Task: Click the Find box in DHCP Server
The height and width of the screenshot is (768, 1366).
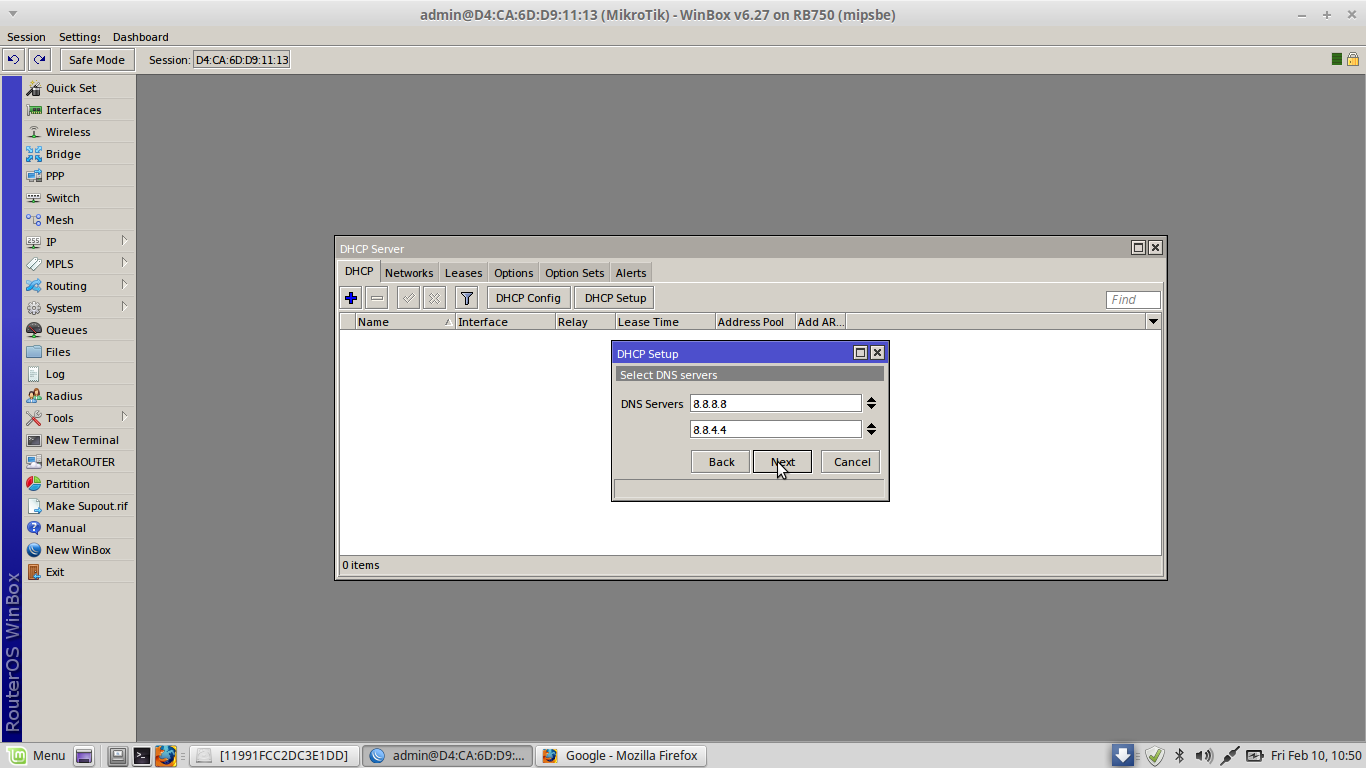Action: point(1133,299)
